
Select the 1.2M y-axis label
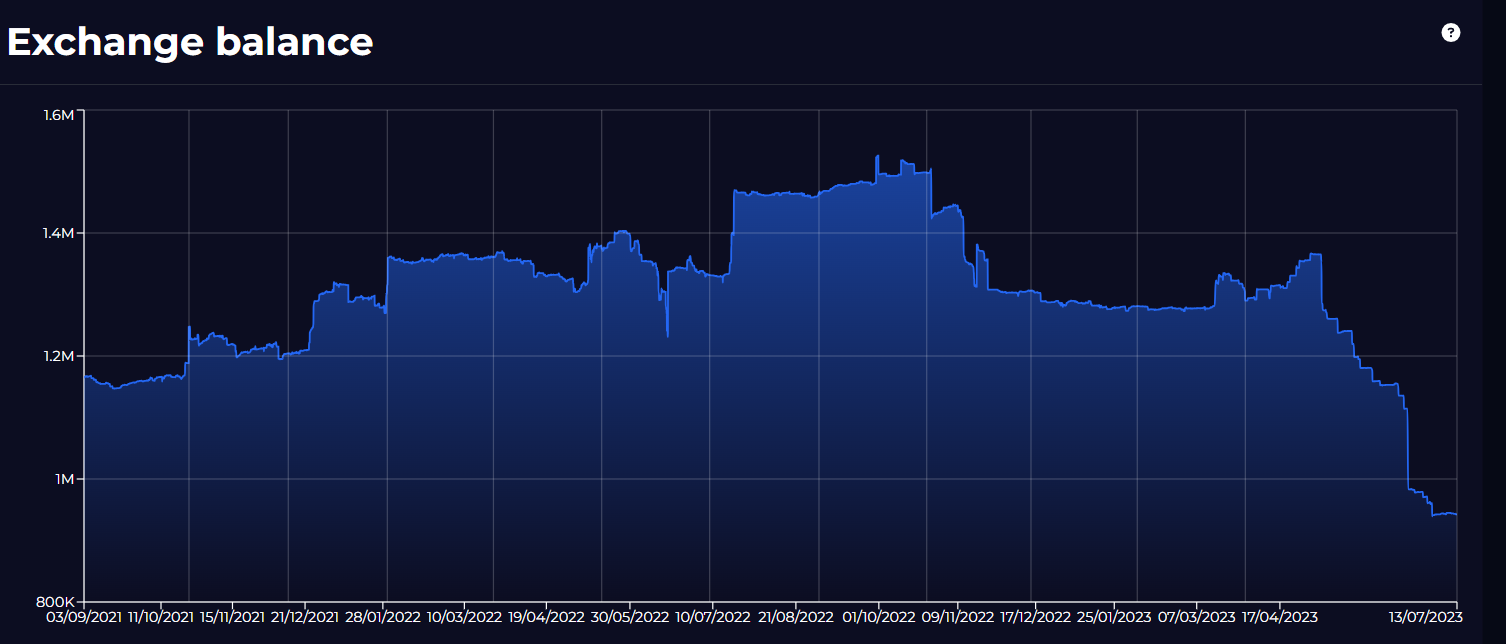[x=59, y=356]
